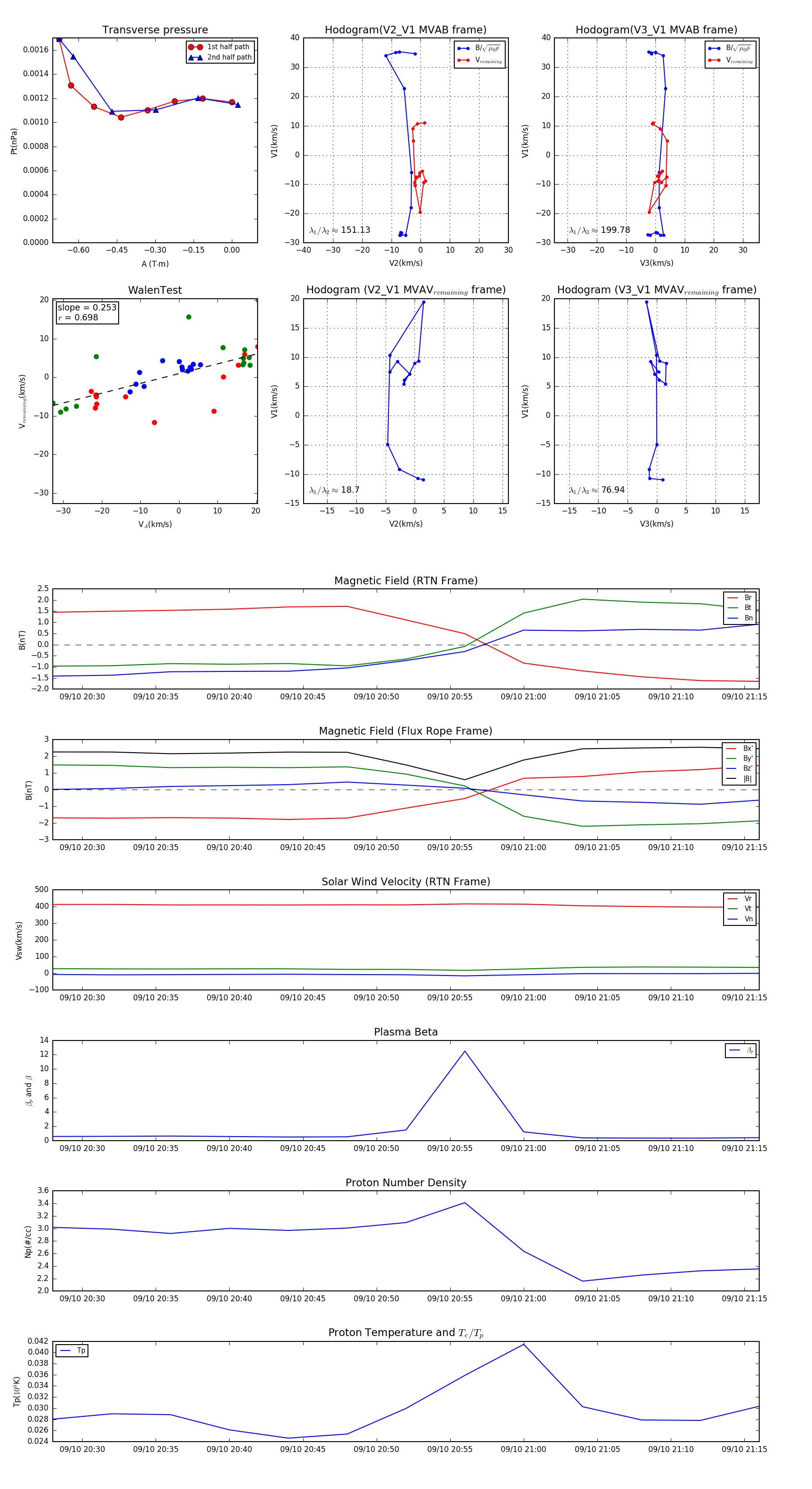Click 'Magnetic Field (Flux Rope Frame)' title
The width and height of the screenshot is (812, 1489).
[405, 731]
